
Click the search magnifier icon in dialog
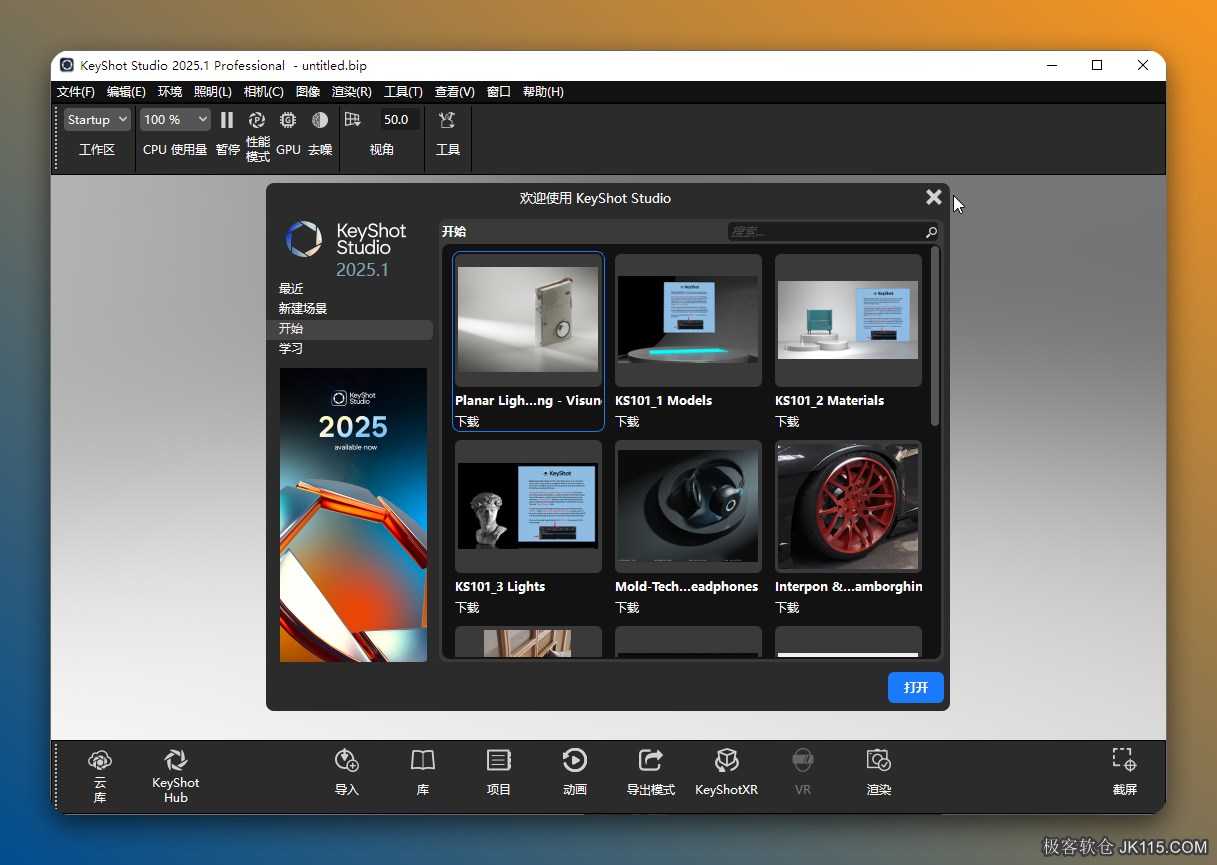click(931, 232)
